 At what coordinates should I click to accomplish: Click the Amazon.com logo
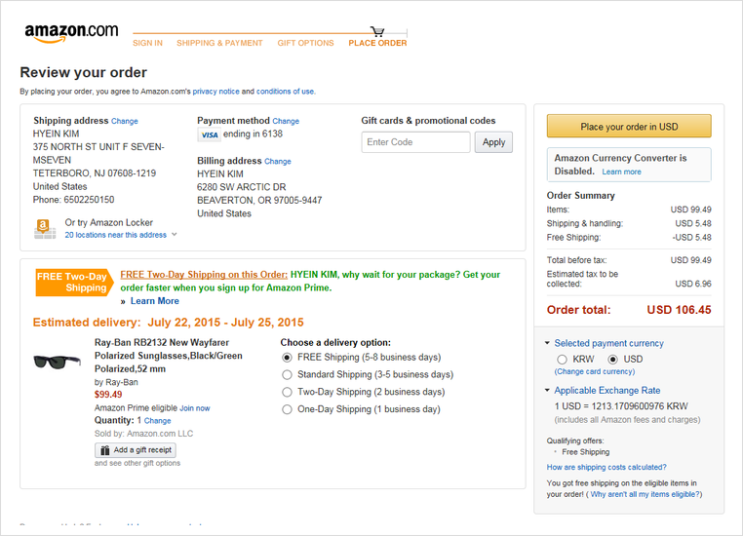pyautogui.click(x=71, y=32)
